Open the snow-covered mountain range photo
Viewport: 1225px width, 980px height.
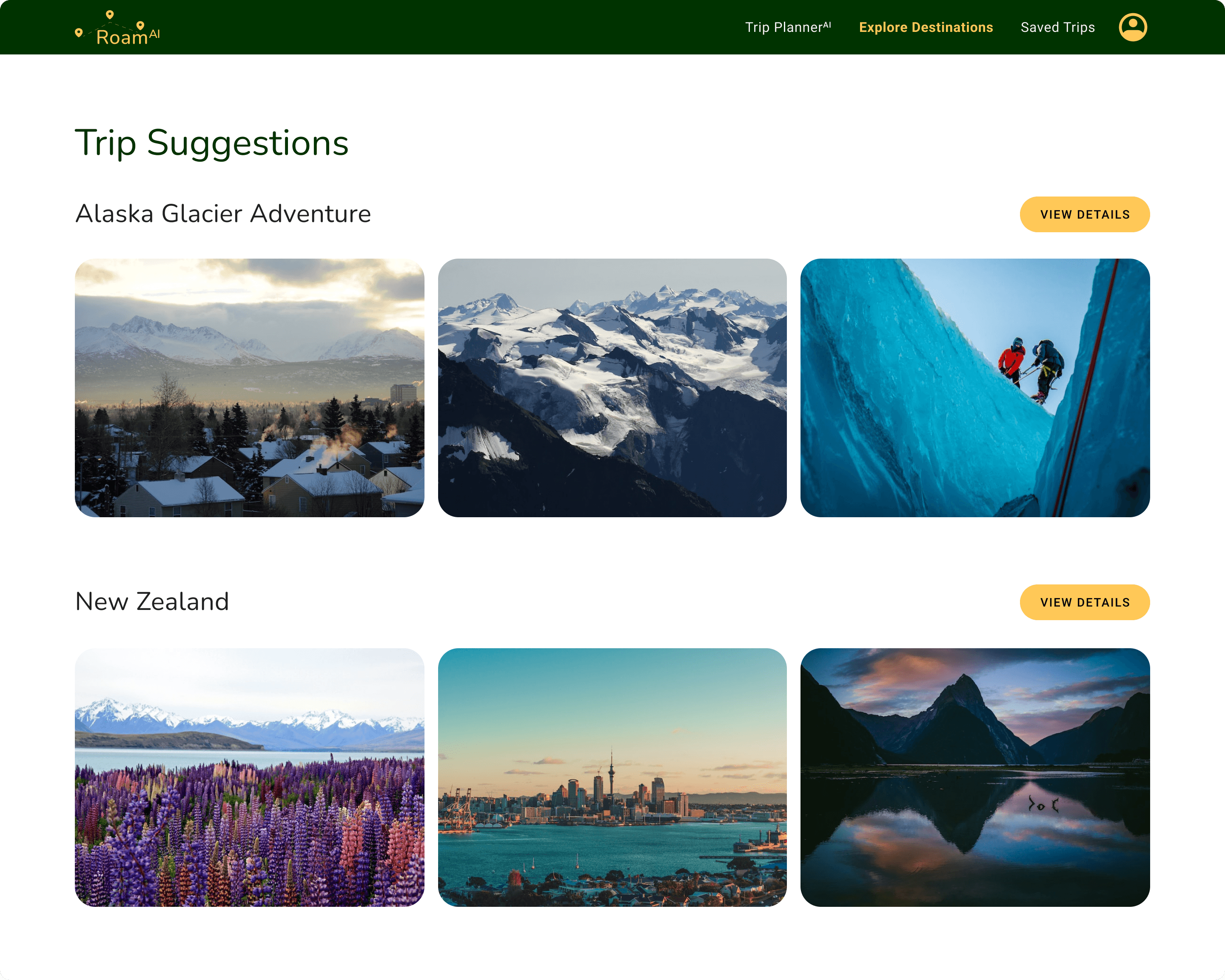click(612, 387)
